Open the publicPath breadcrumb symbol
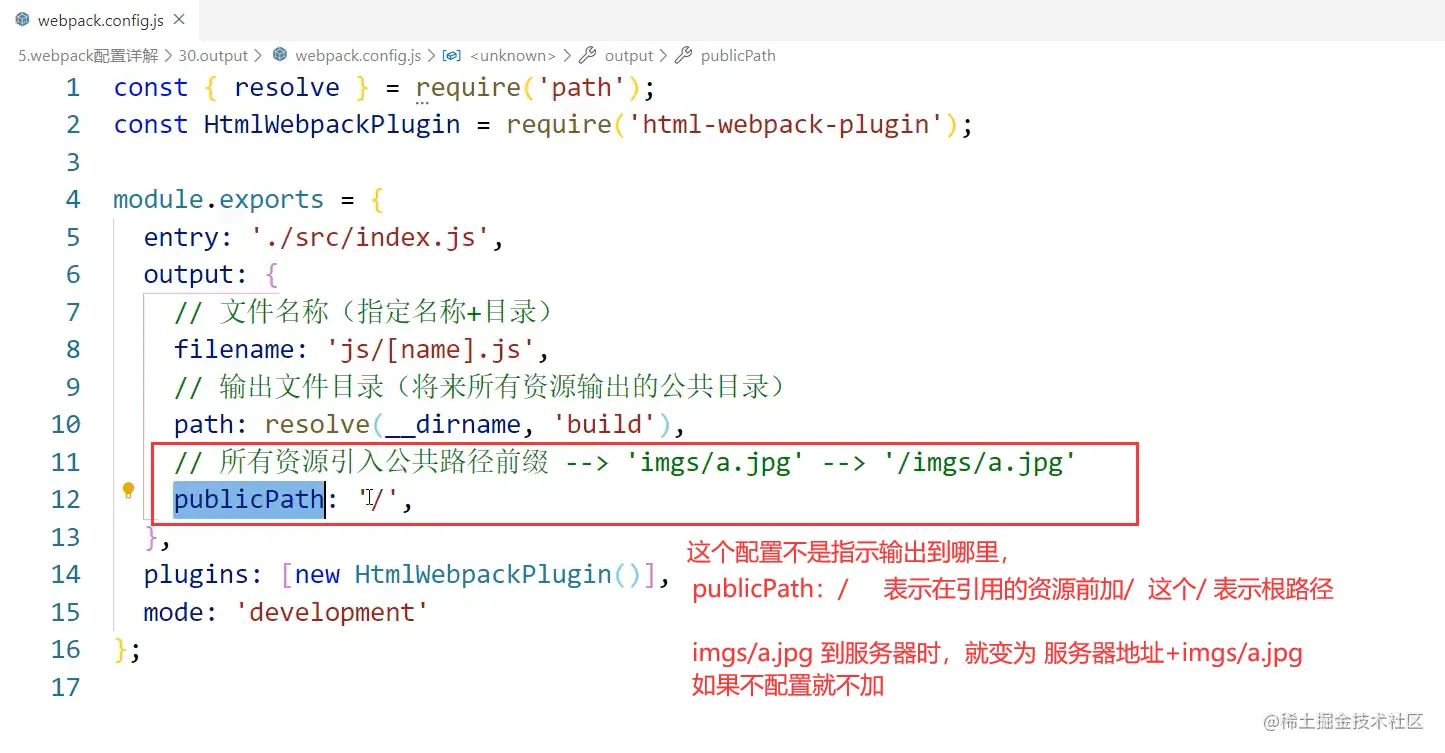Image resolution: width=1445 pixels, height=753 pixels. (x=738, y=56)
